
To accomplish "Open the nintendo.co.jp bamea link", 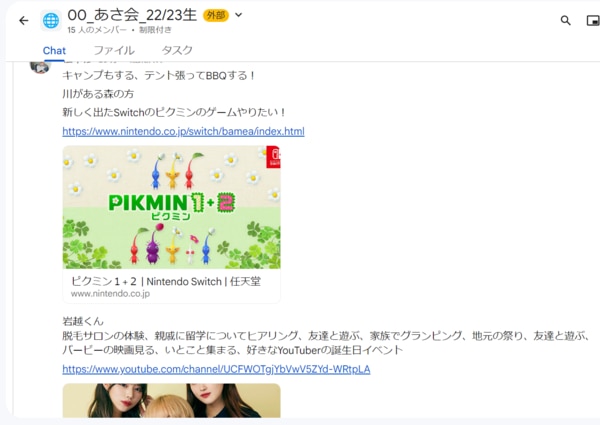I will point(183,131).
